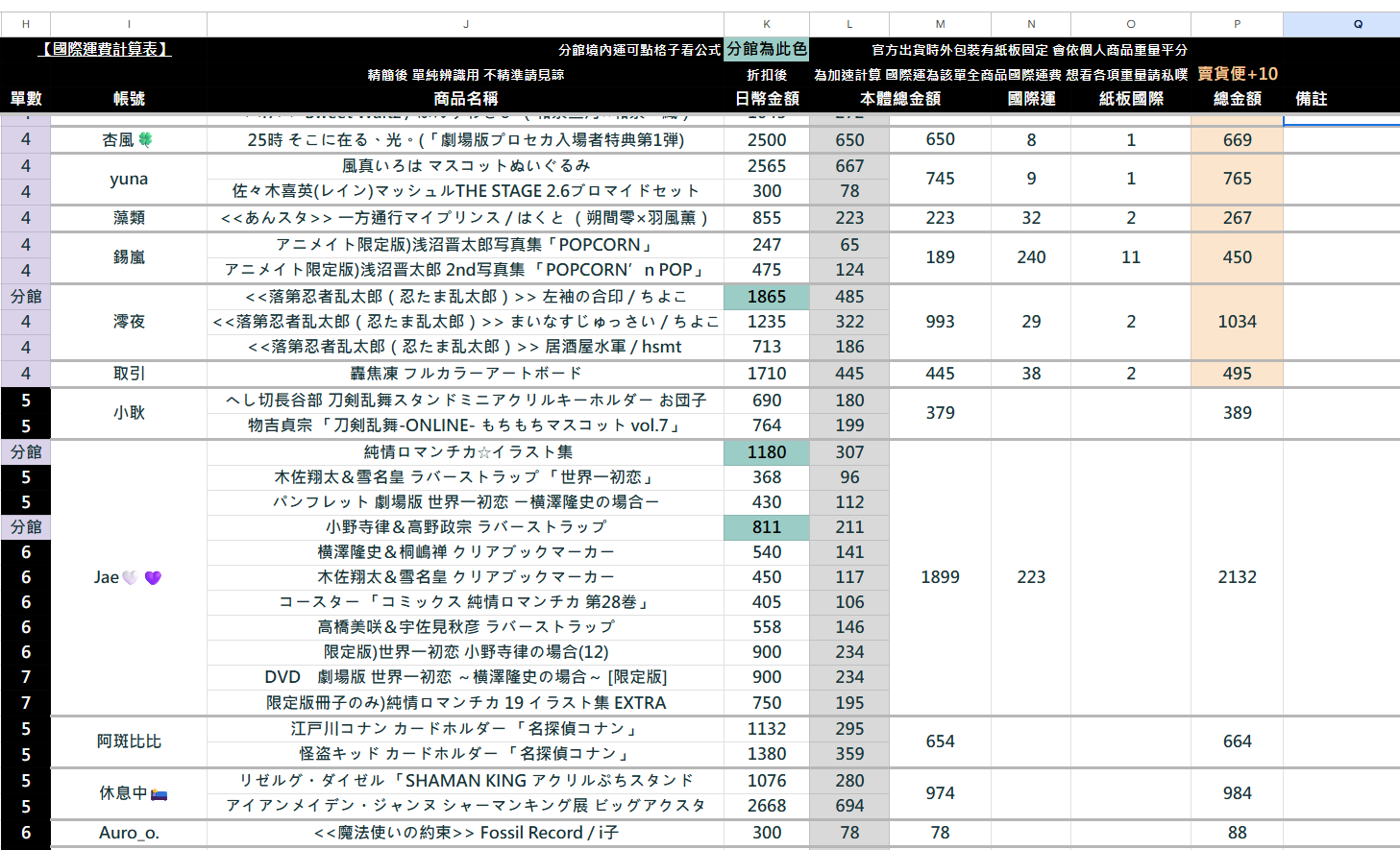Select column N header
The width and height of the screenshot is (1400, 850).
click(x=1031, y=24)
